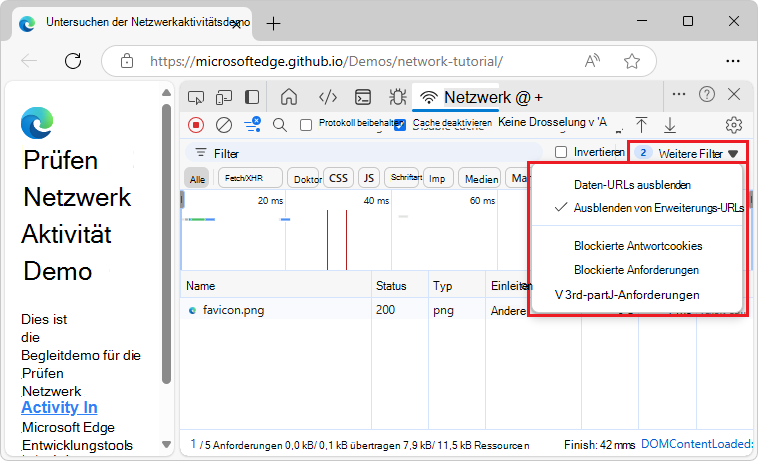The height and width of the screenshot is (461, 758).
Task: Sort by the Typ column header
Action: point(457,286)
